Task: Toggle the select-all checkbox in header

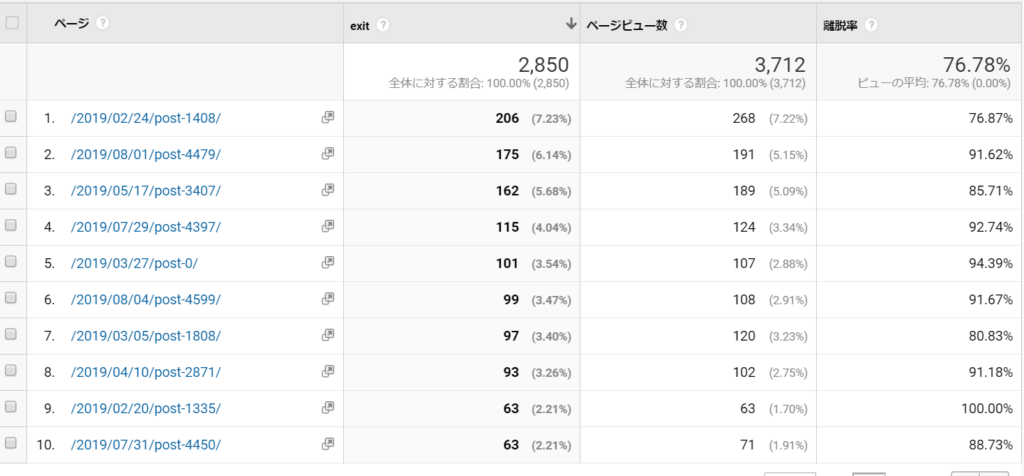Action: 12,22
